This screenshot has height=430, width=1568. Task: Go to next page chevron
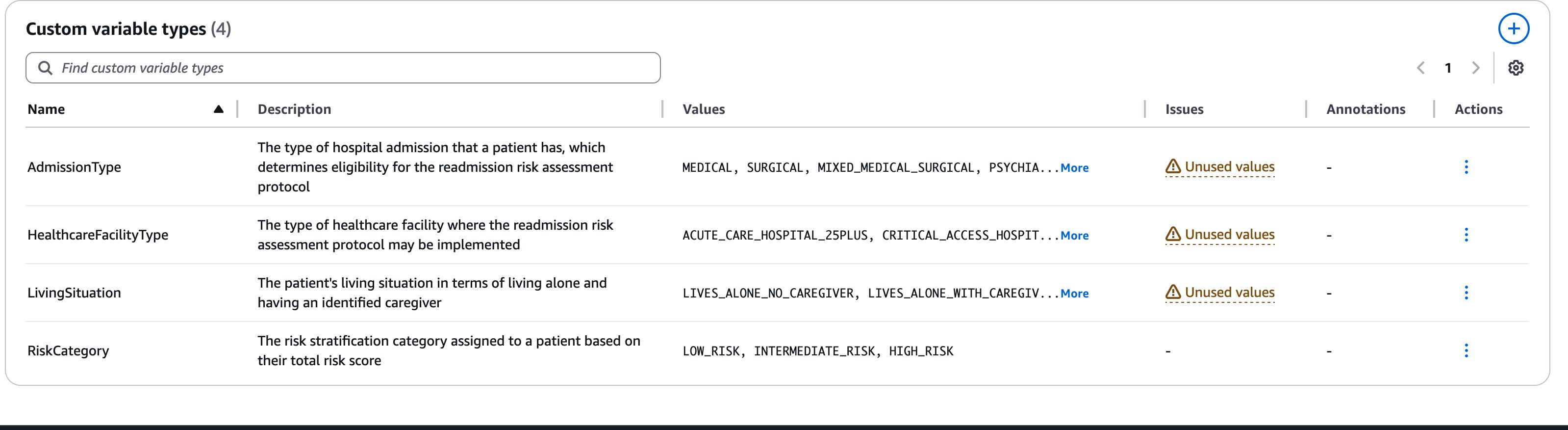[x=1475, y=68]
